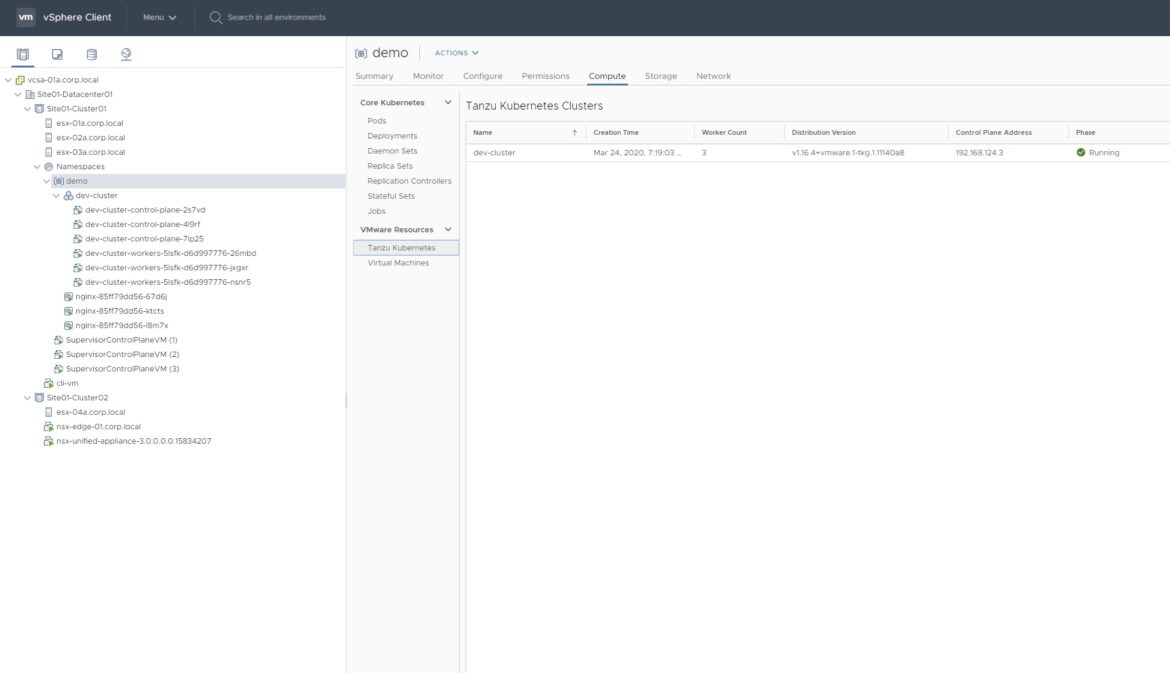Collapse the Site01-Datacenter01 tree node

[18, 94]
